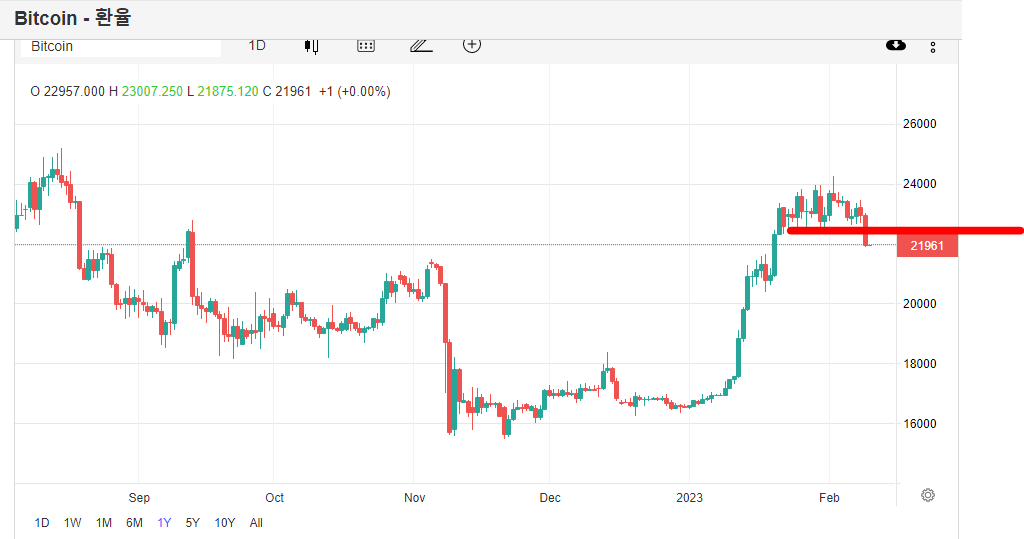Select the 1Y time range

click(x=164, y=523)
